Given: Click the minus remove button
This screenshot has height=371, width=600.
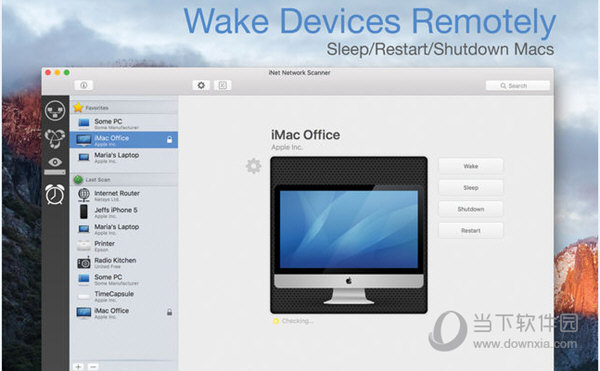Looking at the screenshot, I should pyautogui.click(x=93, y=366).
